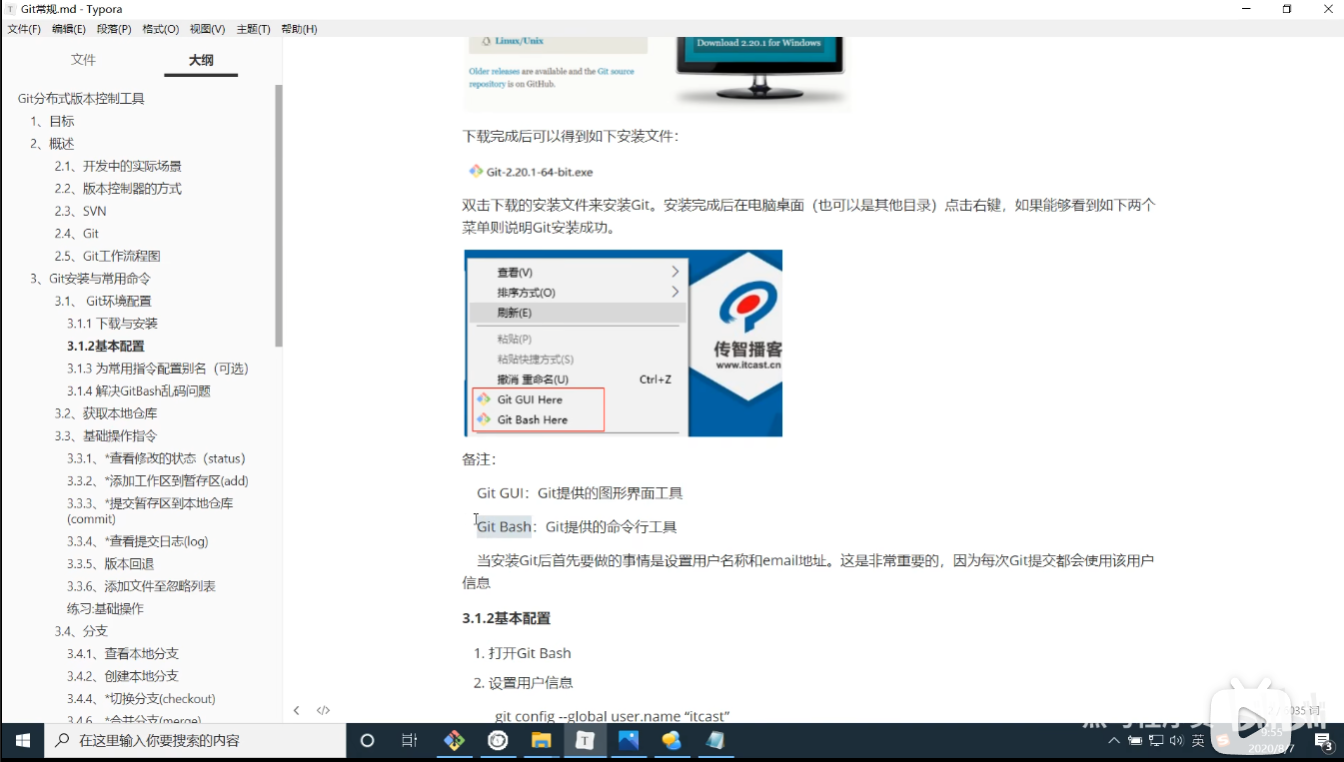Select outline item 3.1.4 解决GitBash乱码问题

pos(139,391)
